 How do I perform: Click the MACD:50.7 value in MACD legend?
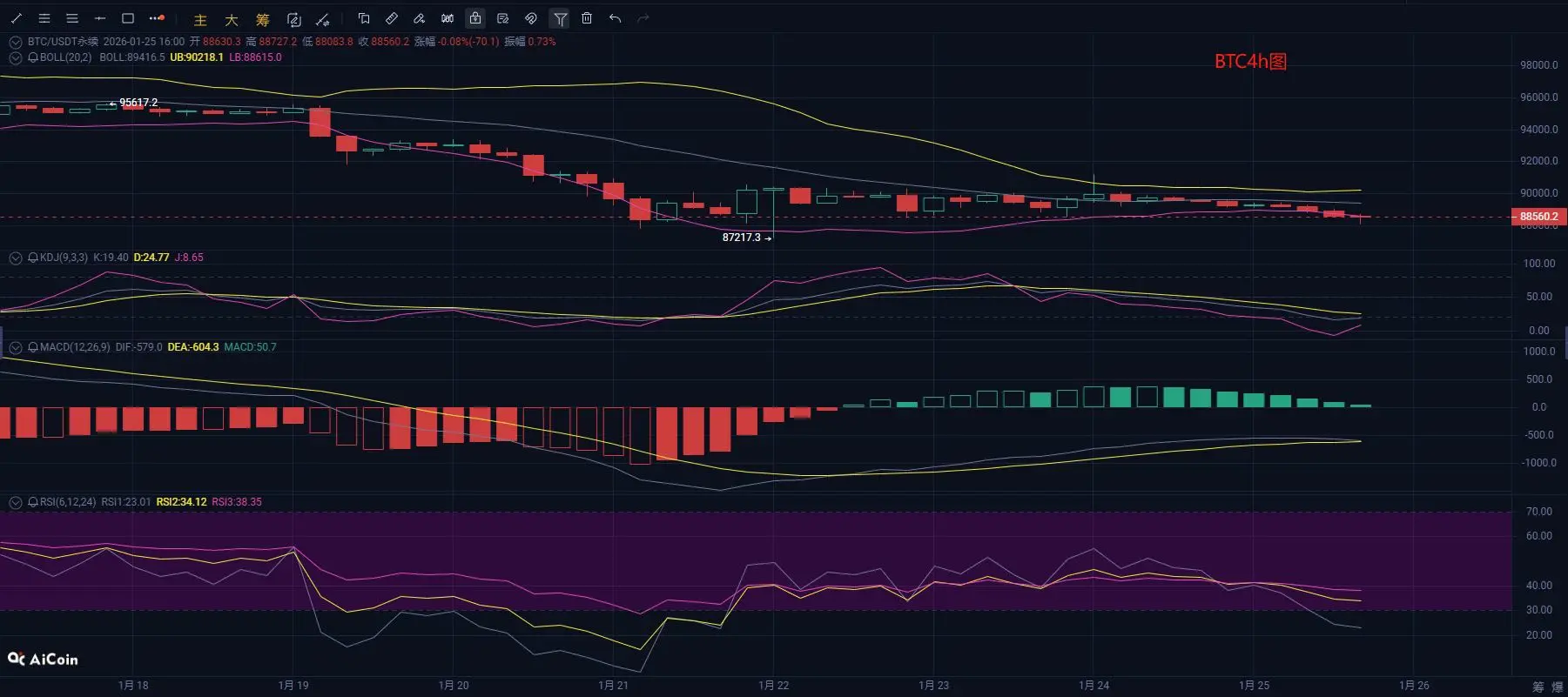(251, 347)
